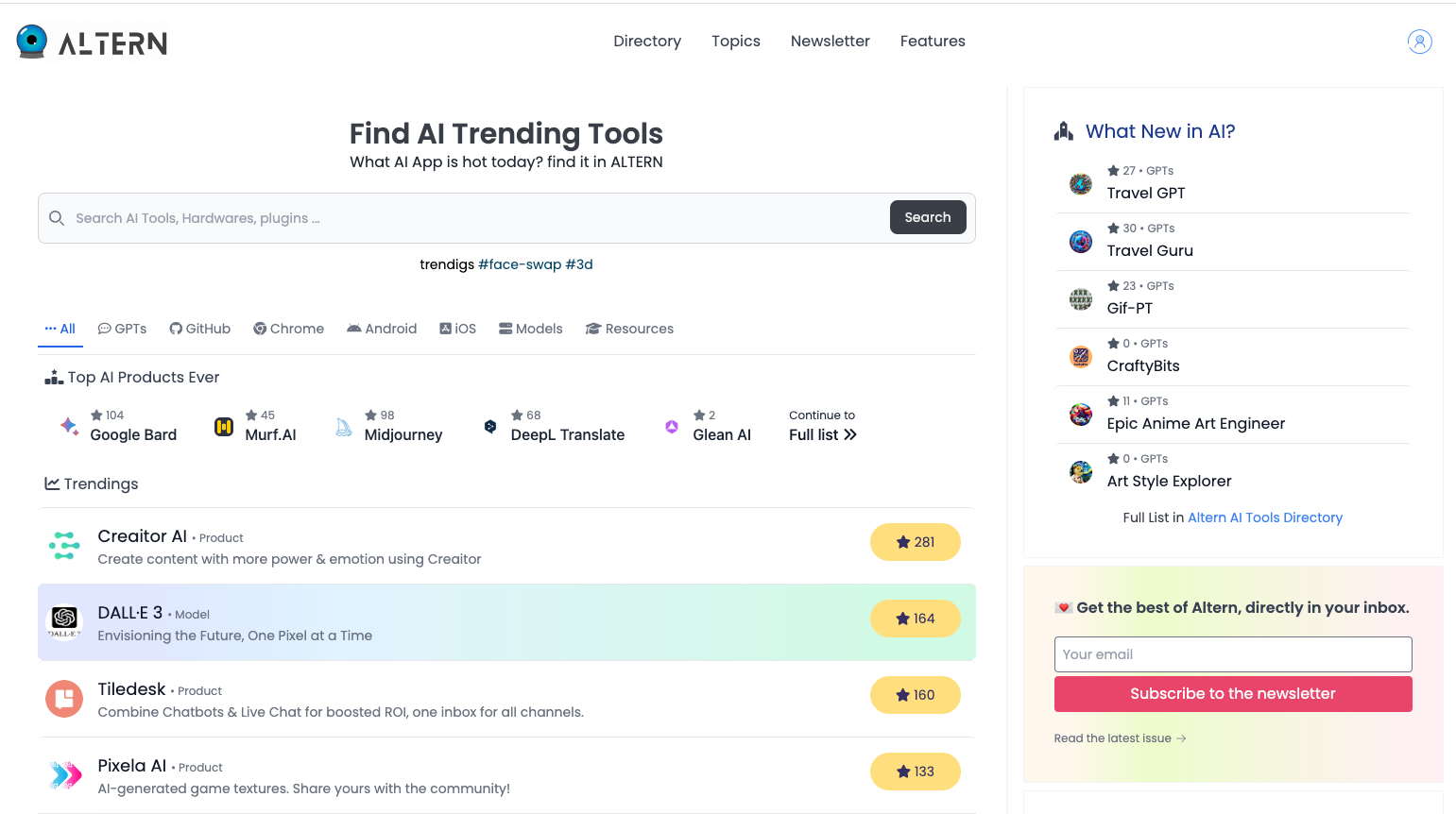Click the Travel Guru avatar icon
This screenshot has height=814, width=1456.
[1081, 242]
